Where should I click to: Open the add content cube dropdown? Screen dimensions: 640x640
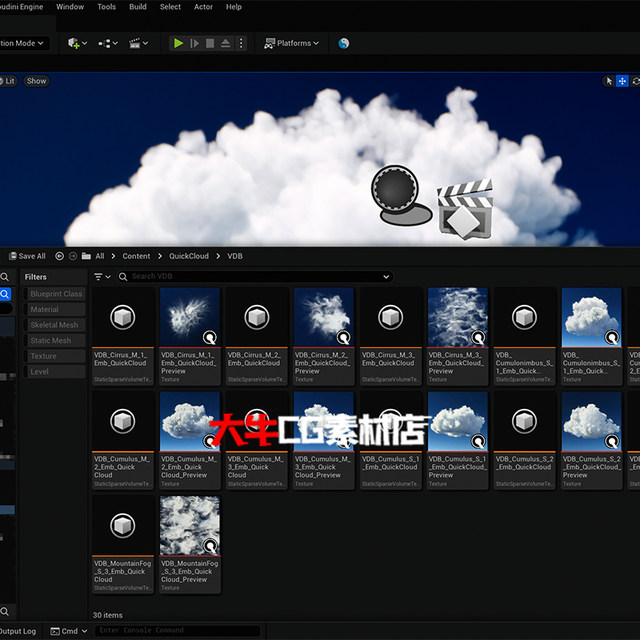(78, 43)
